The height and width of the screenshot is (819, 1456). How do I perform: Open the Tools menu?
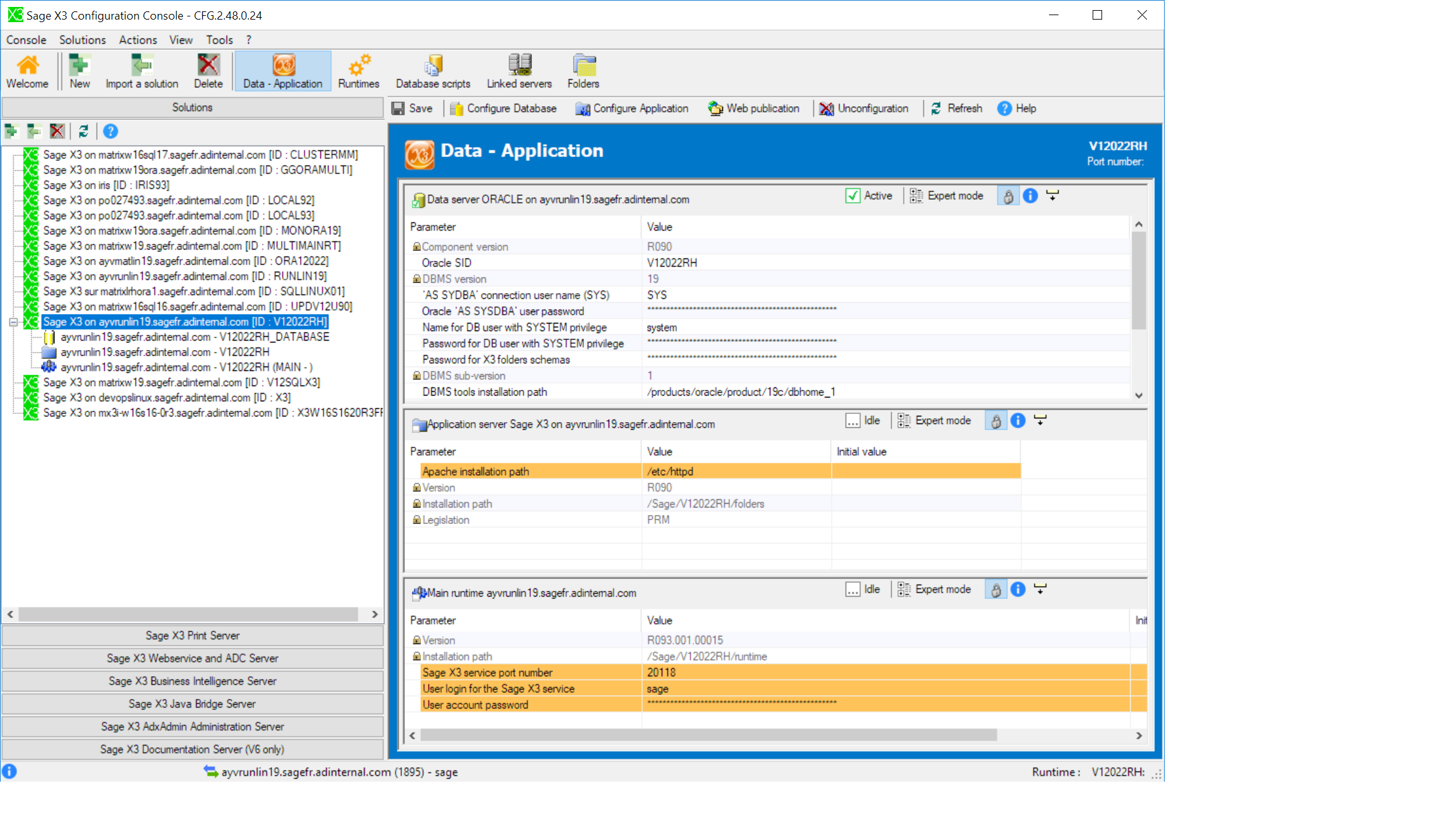pyautogui.click(x=219, y=40)
